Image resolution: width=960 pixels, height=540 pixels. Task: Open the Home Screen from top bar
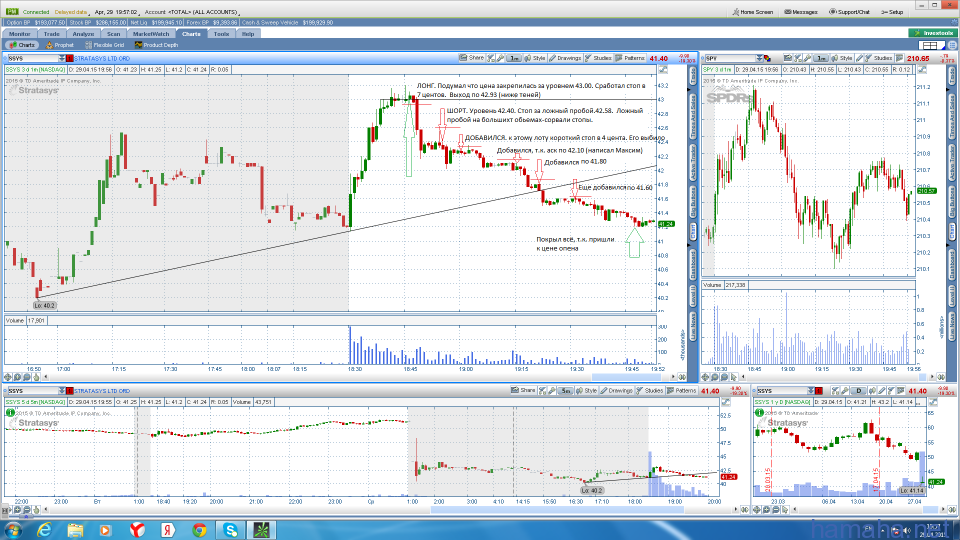[x=753, y=12]
